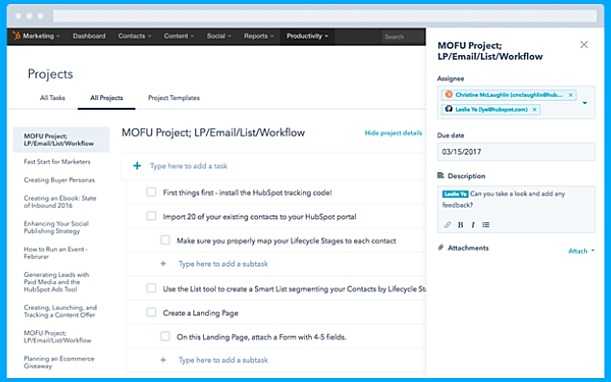Image resolution: width=611 pixels, height=382 pixels.
Task: Open the Social dropdown menu
Action: pos(219,36)
